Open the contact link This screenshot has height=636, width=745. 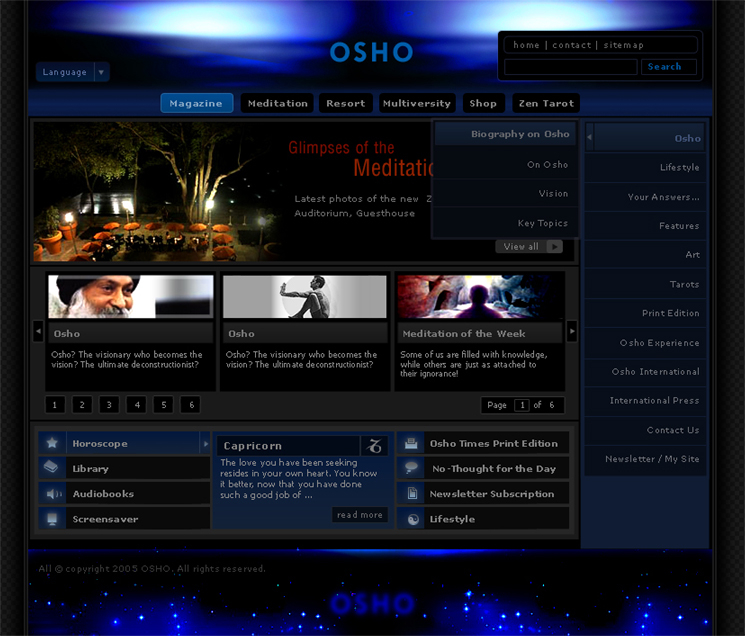(x=572, y=45)
